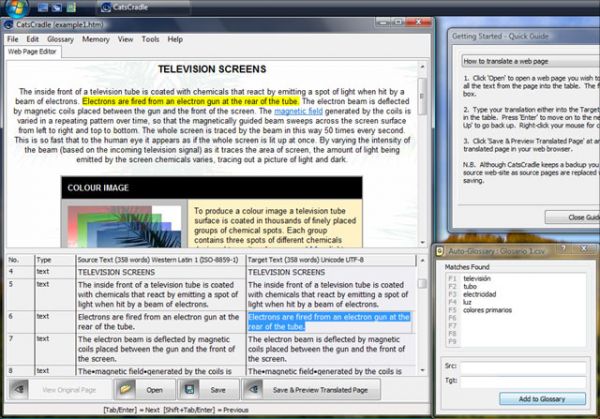Click the Close Guide button

[x=572, y=217]
